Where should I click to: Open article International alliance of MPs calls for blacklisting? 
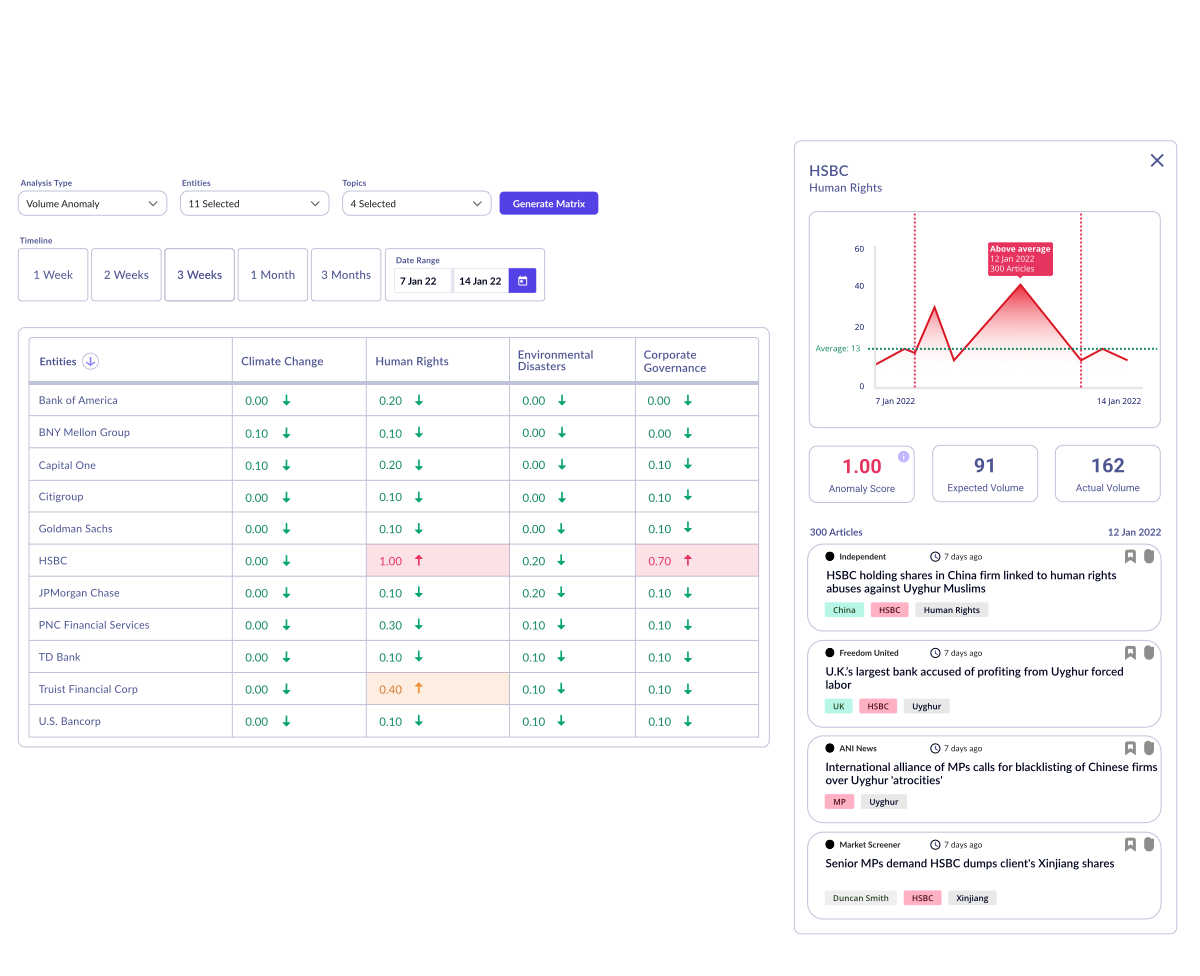pyautogui.click(x=991, y=773)
